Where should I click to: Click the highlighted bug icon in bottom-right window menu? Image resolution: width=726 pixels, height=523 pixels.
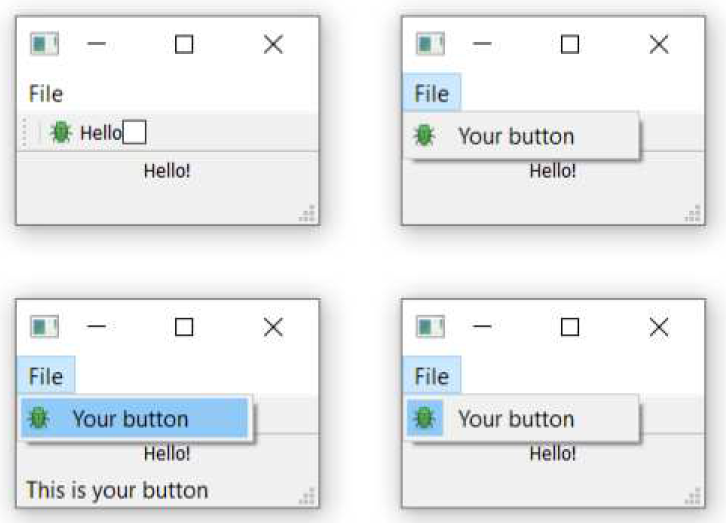tap(425, 418)
